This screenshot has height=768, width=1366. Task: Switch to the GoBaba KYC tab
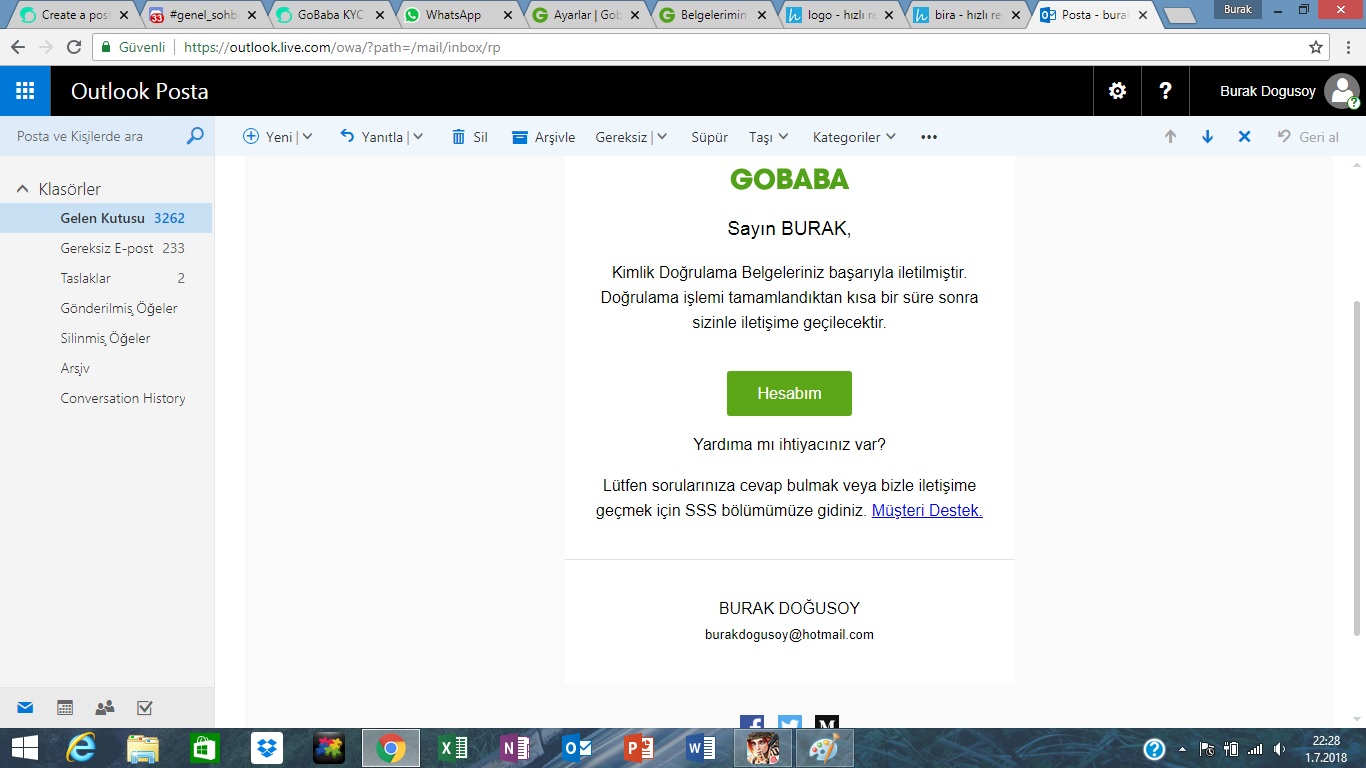click(x=330, y=15)
